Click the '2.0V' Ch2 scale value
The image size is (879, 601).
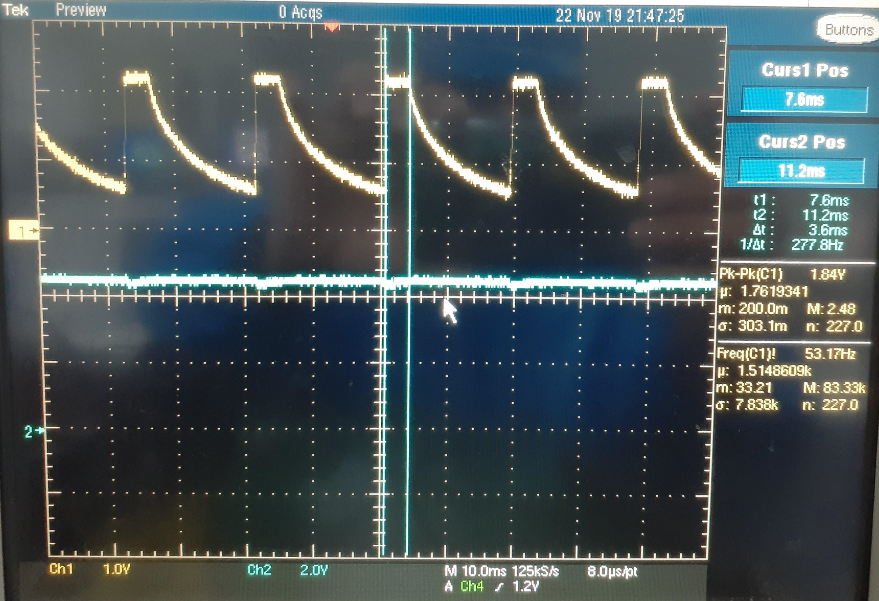(x=314, y=571)
